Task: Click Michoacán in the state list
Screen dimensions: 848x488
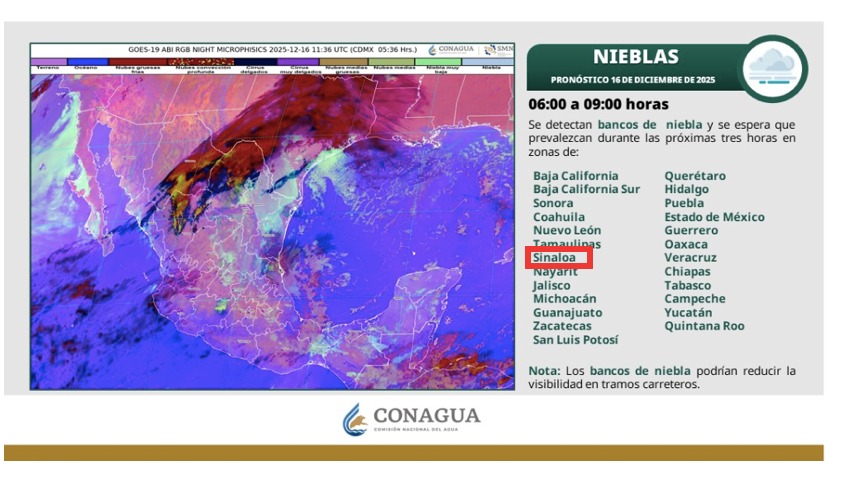Action: (x=565, y=299)
